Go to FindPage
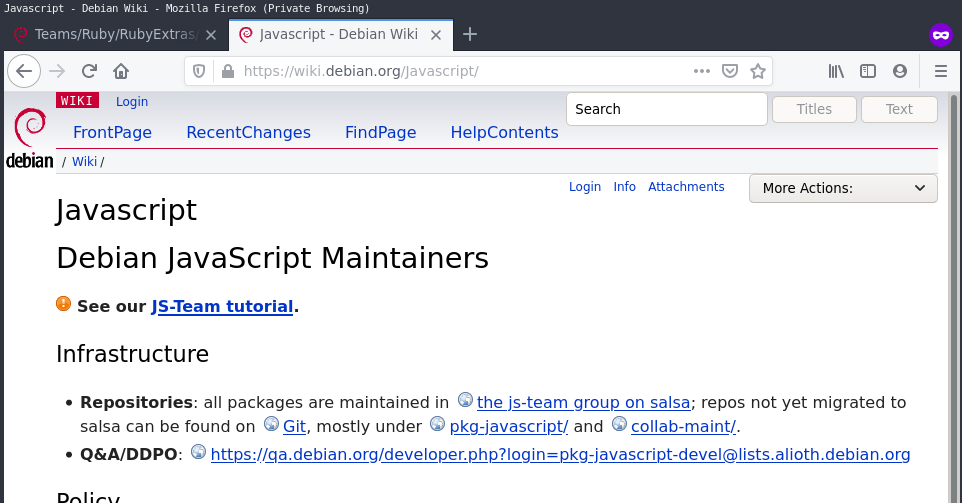 (380, 132)
